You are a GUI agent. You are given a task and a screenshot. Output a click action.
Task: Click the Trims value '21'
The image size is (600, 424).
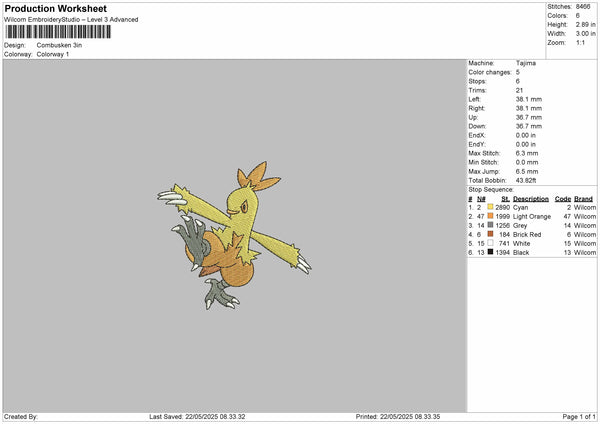click(519, 90)
